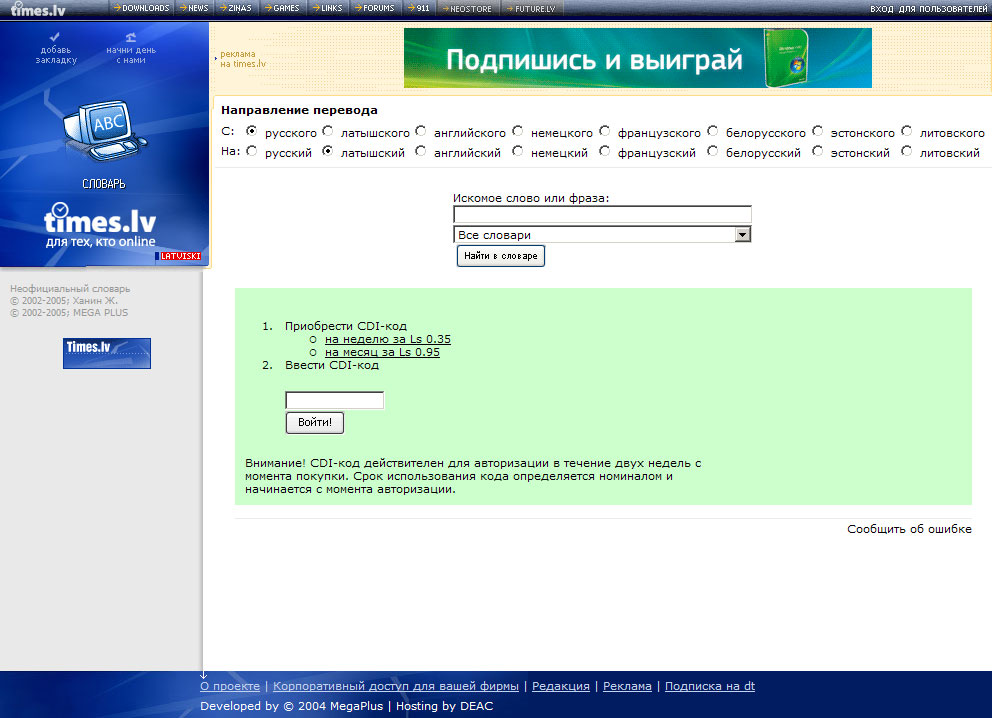Select source language 'французского'
The image size is (992, 718).
point(605,131)
